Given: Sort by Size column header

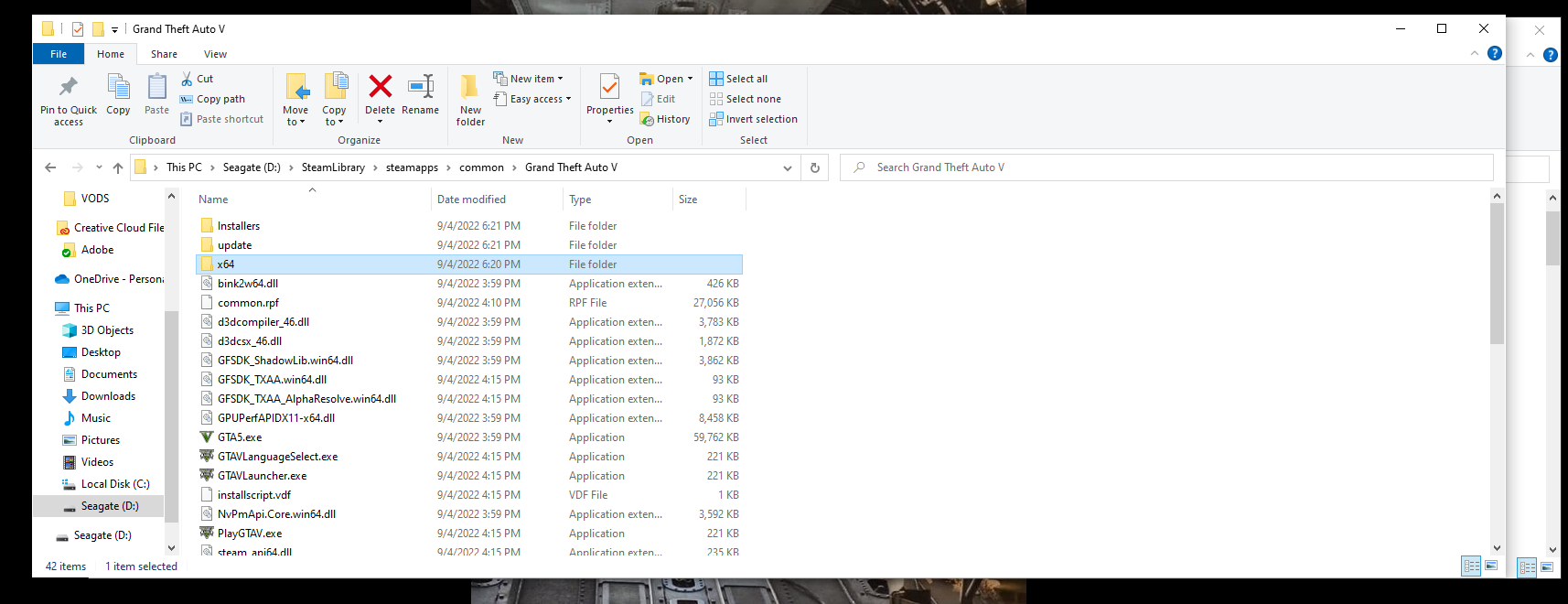Looking at the screenshot, I should click(x=709, y=200).
